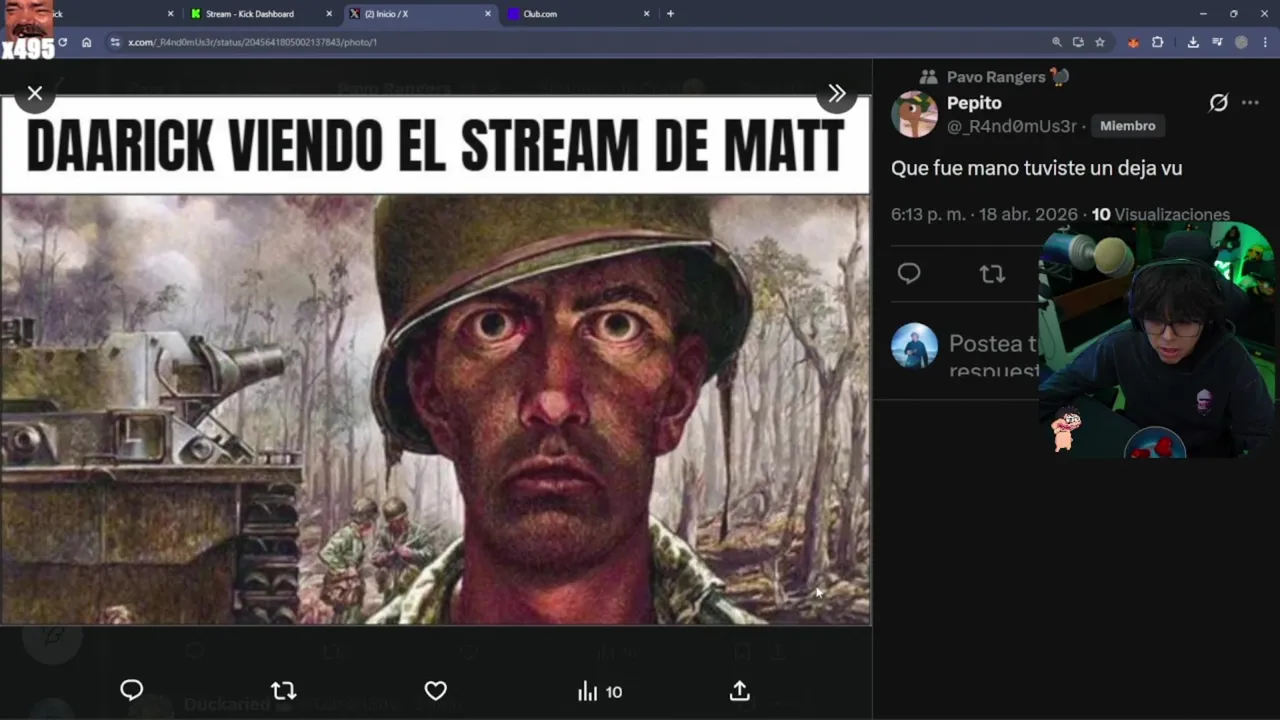
Task: Reload the current page
Action: tap(62, 42)
